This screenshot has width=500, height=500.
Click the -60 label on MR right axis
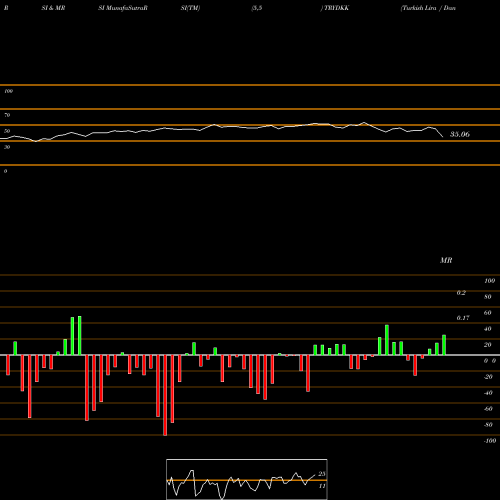click(488, 409)
